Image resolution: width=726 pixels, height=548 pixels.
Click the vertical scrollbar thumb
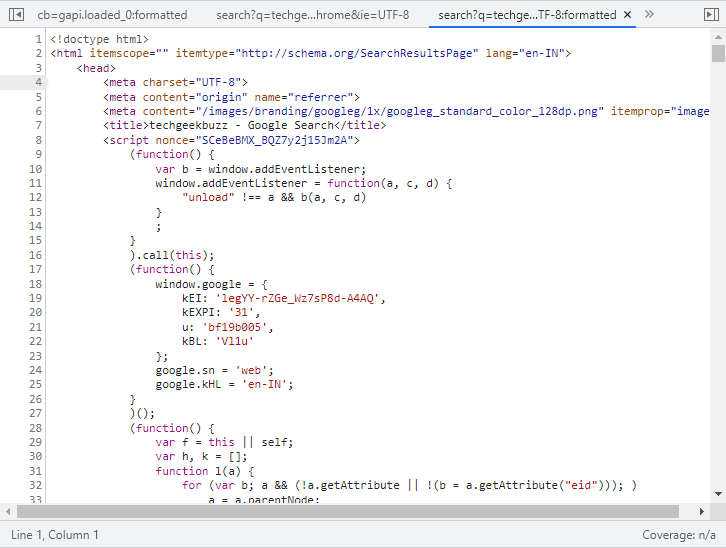(x=718, y=54)
